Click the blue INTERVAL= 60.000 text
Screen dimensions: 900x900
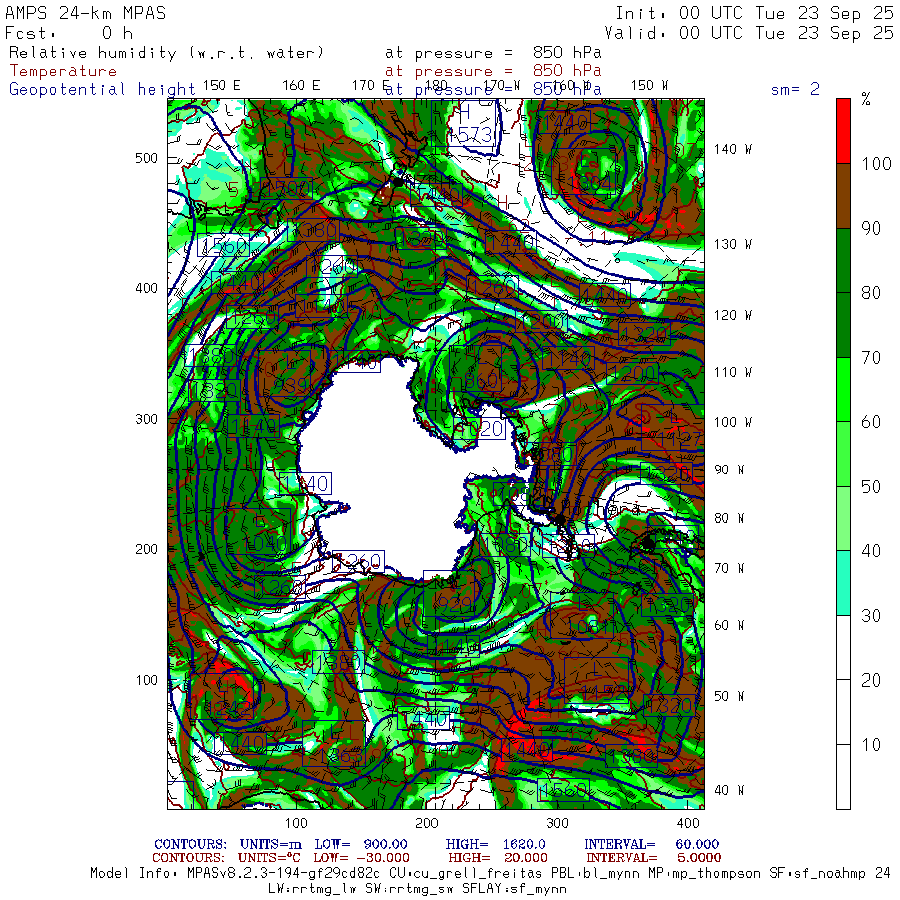(651, 844)
